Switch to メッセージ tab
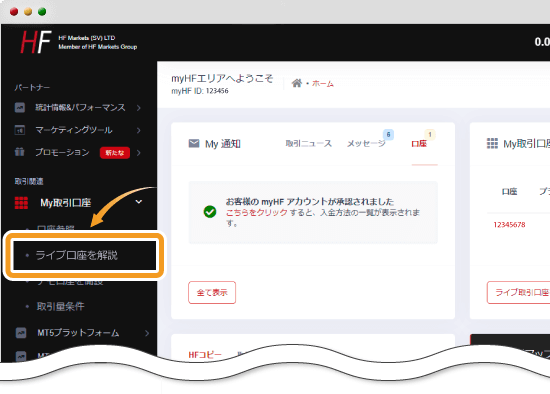Screen dimensions: 550x394 click(x=366, y=143)
